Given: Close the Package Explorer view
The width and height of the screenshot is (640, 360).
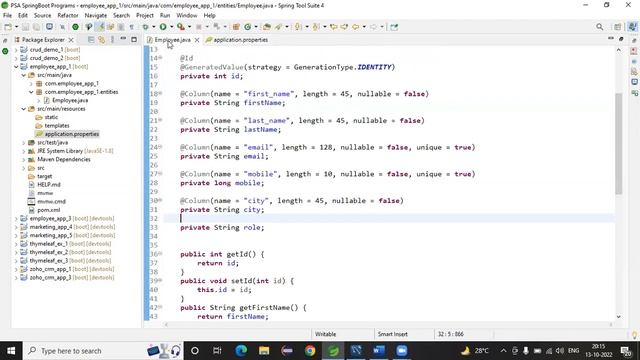Looking at the screenshot, I should pyautogui.click(x=71, y=40).
